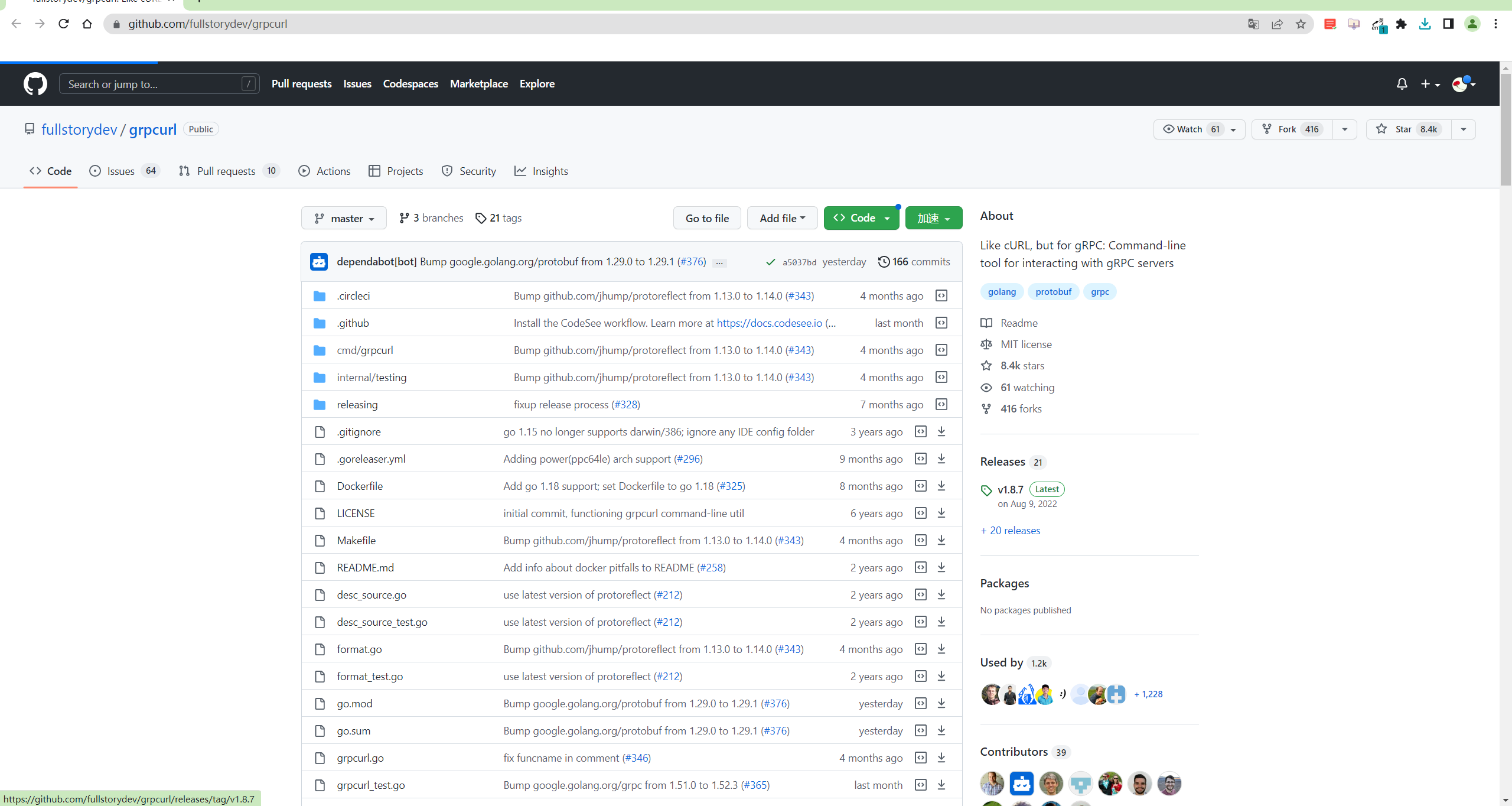Download the Dockerfile via its download arrow
The width and height of the screenshot is (1512, 806).
click(941, 486)
